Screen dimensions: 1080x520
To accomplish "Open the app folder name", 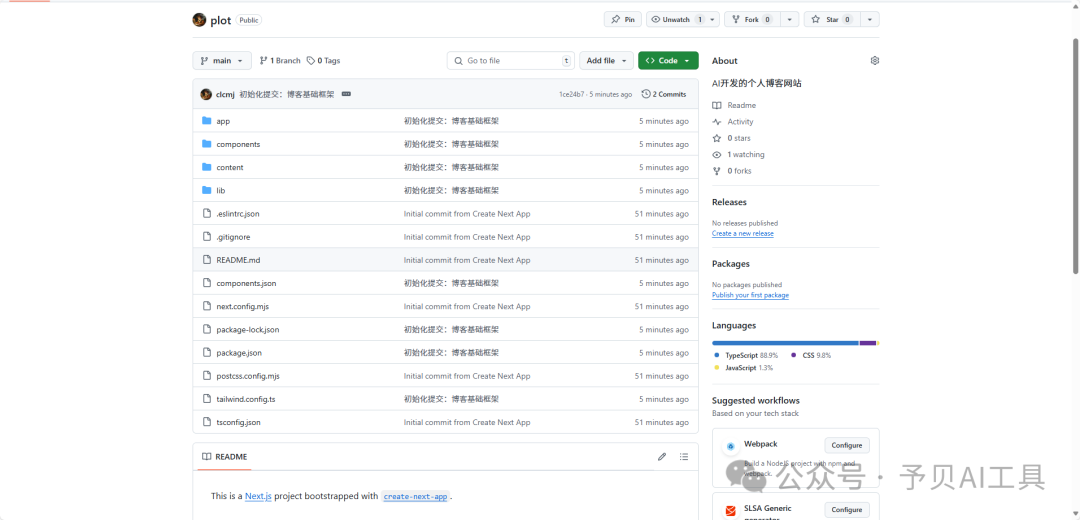I will click(x=223, y=121).
